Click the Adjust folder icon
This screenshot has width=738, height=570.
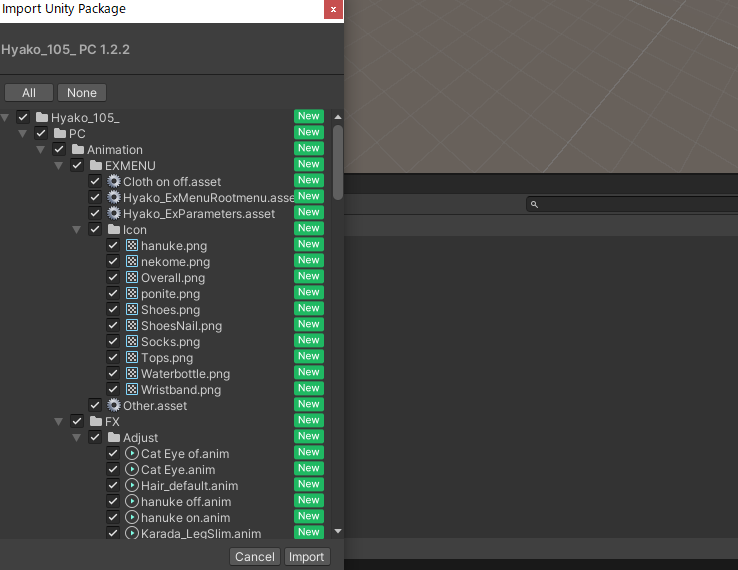point(114,437)
